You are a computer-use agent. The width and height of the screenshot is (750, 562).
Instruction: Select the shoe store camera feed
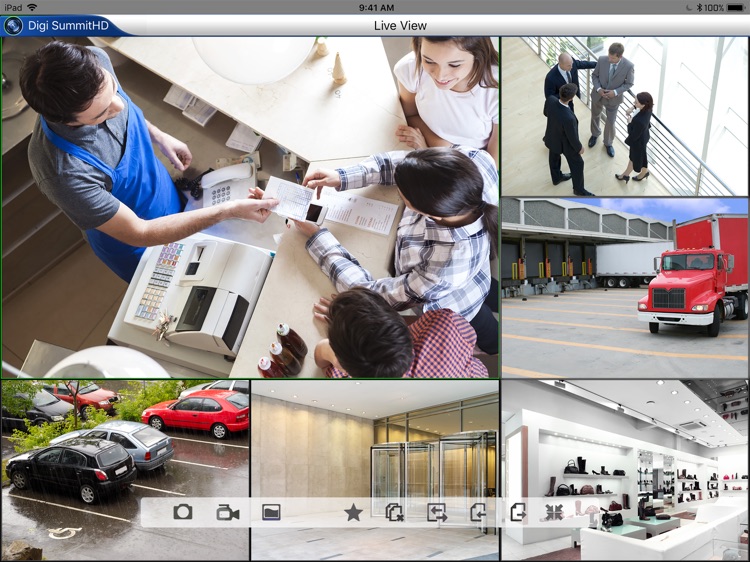coord(624,471)
